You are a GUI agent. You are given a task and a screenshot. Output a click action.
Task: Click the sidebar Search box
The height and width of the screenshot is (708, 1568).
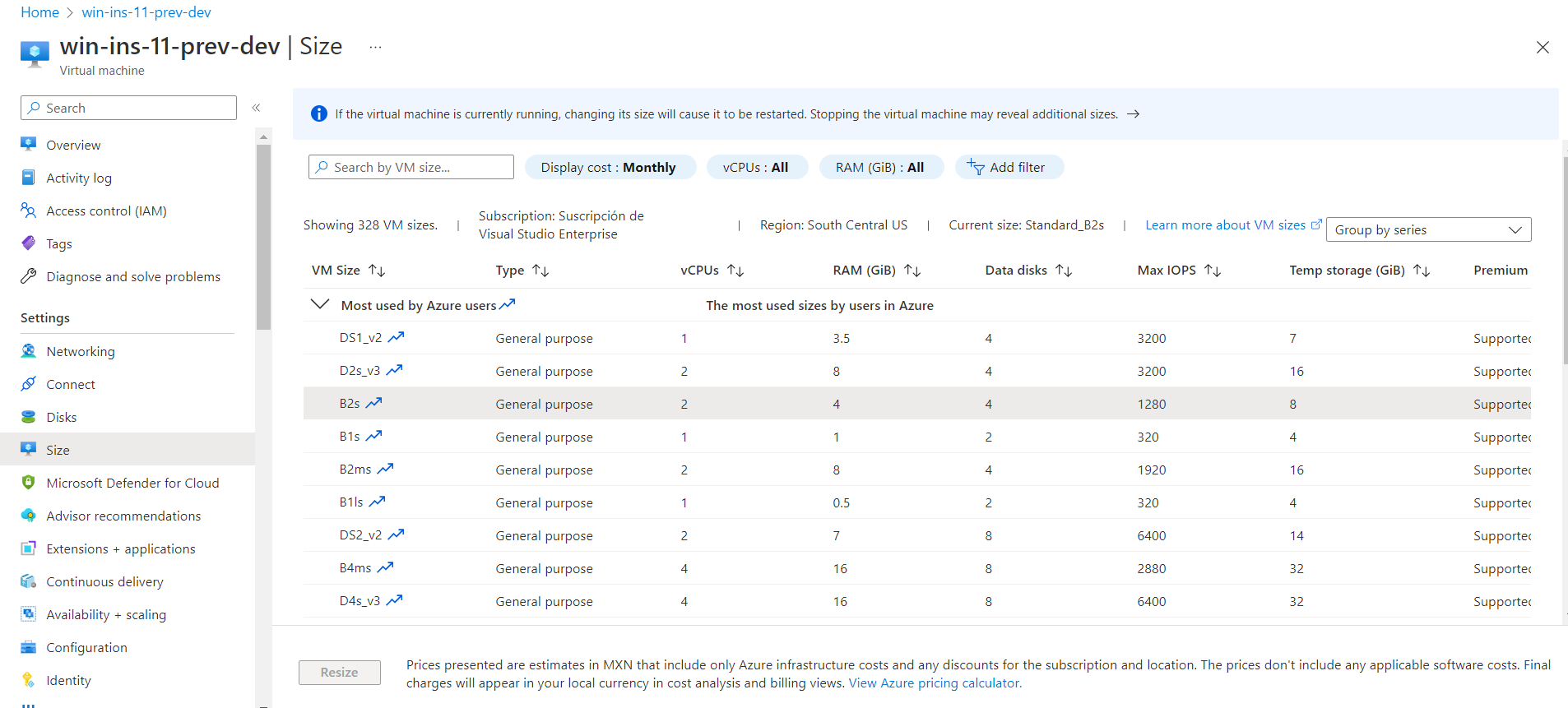[x=128, y=108]
